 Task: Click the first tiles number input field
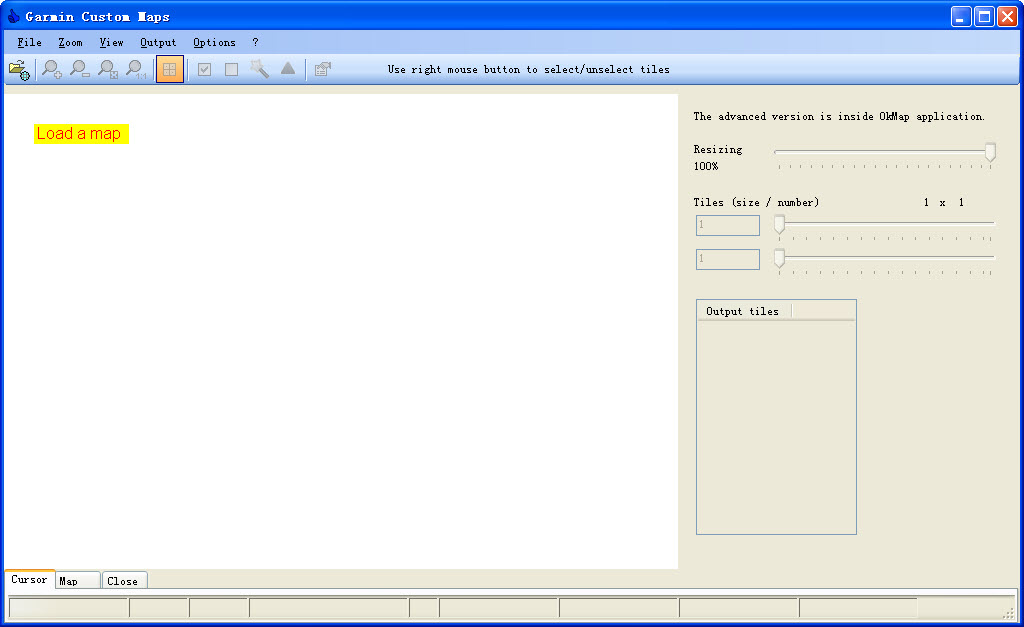coord(728,225)
